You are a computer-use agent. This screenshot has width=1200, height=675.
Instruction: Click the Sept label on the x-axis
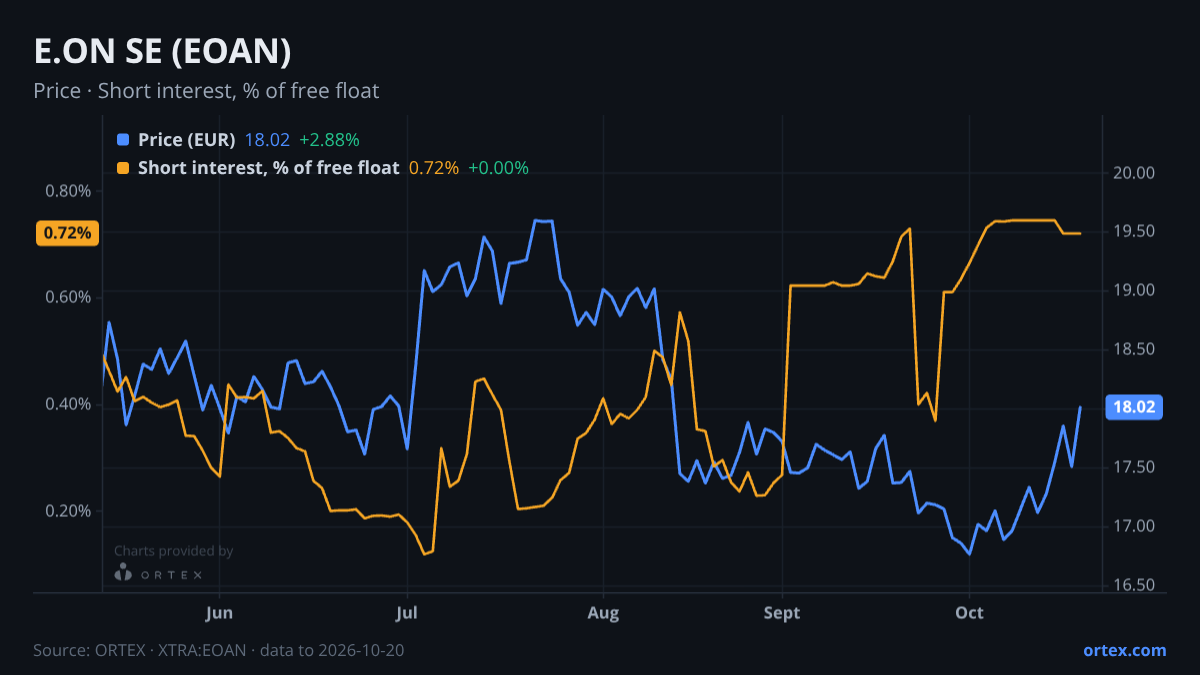click(782, 612)
